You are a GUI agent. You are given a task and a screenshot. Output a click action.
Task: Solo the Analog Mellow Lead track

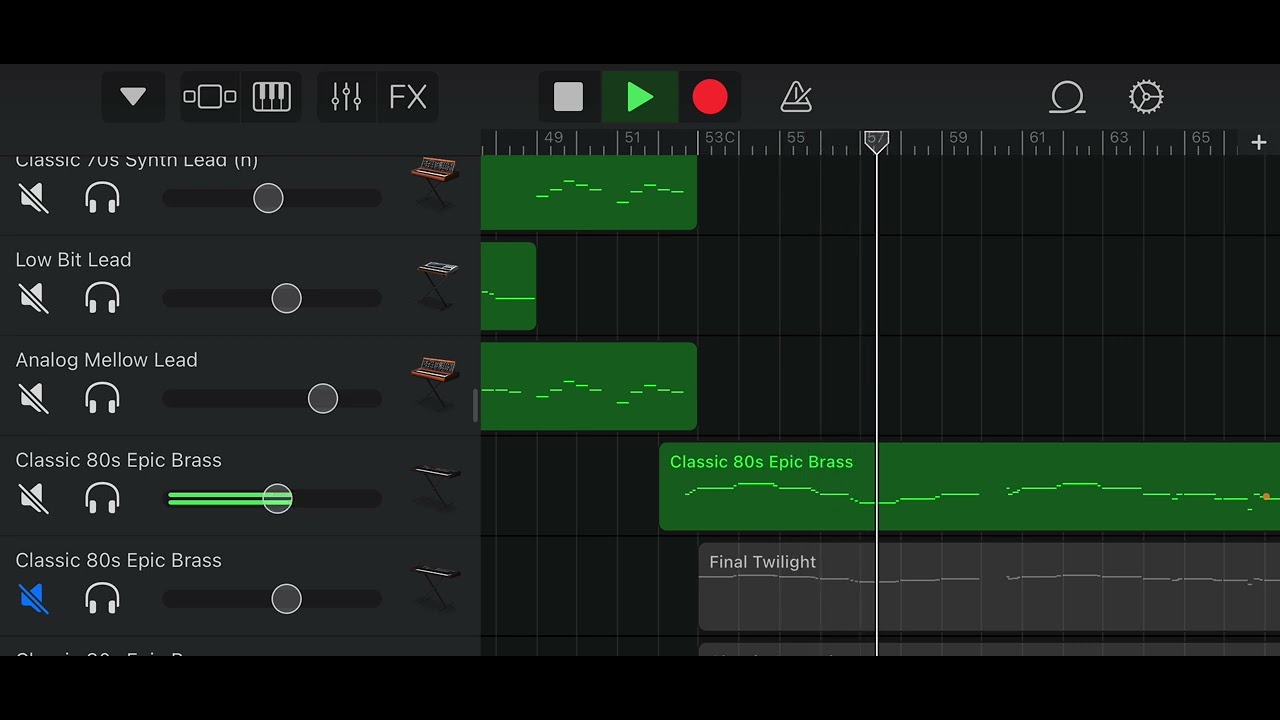pos(103,398)
